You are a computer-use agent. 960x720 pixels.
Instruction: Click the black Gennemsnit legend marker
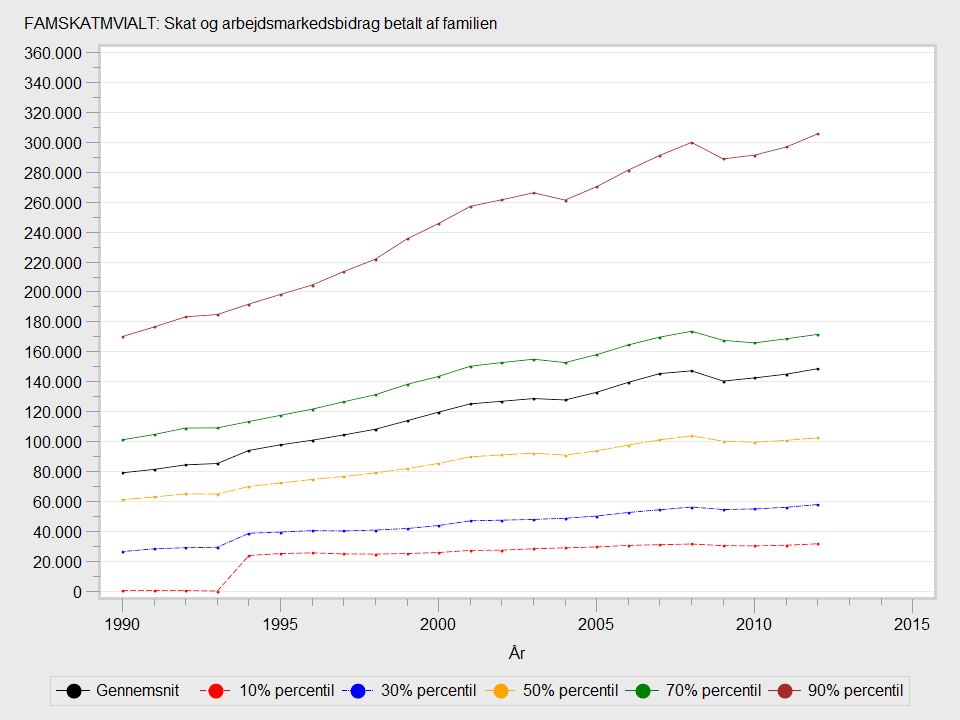pyautogui.click(x=74, y=690)
